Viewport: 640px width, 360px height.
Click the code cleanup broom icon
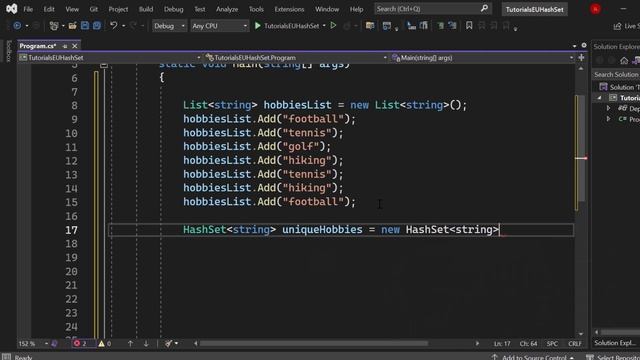click(169, 344)
